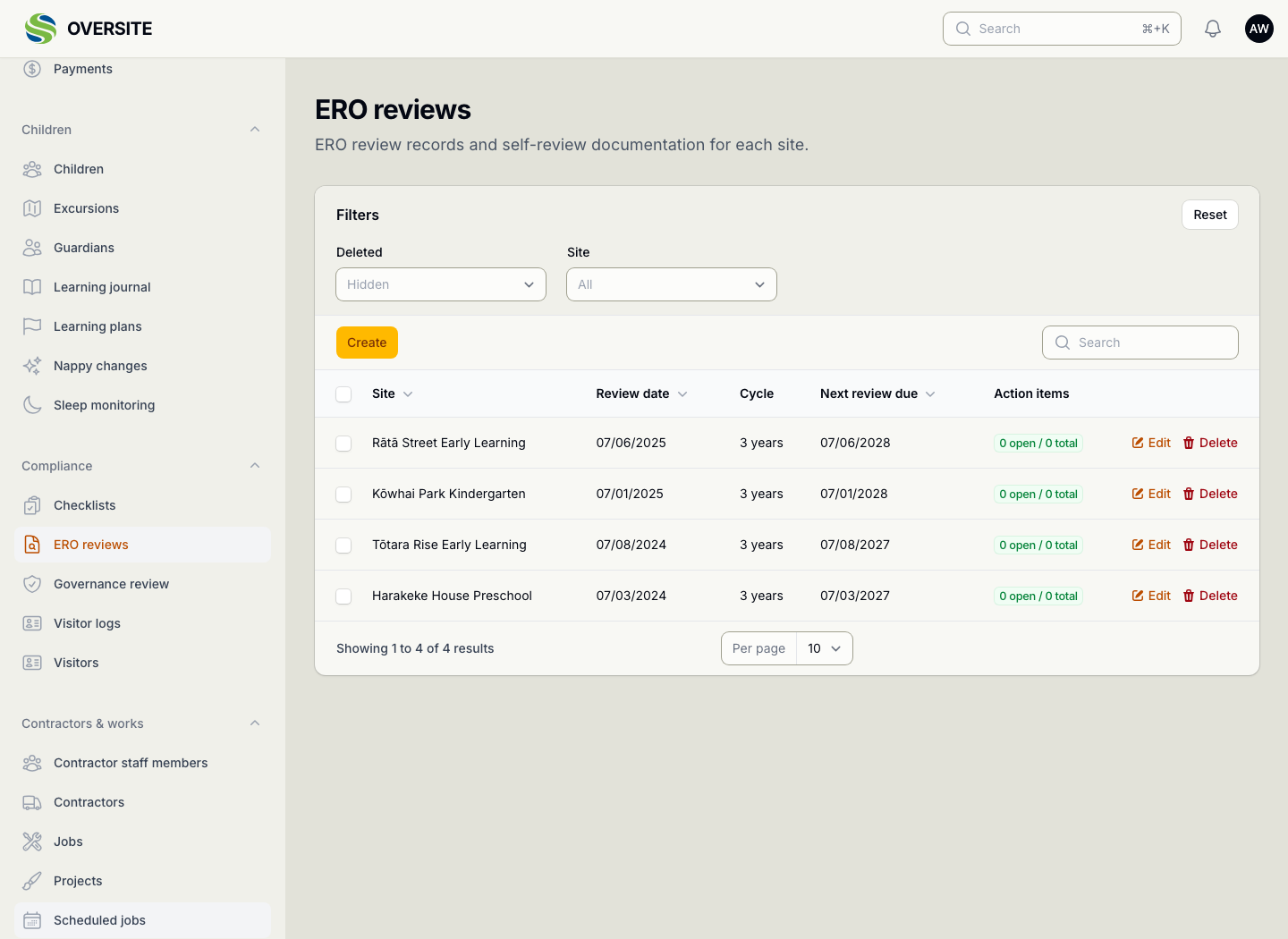
Task: Click the Action items column header
Action: pos(1031,393)
